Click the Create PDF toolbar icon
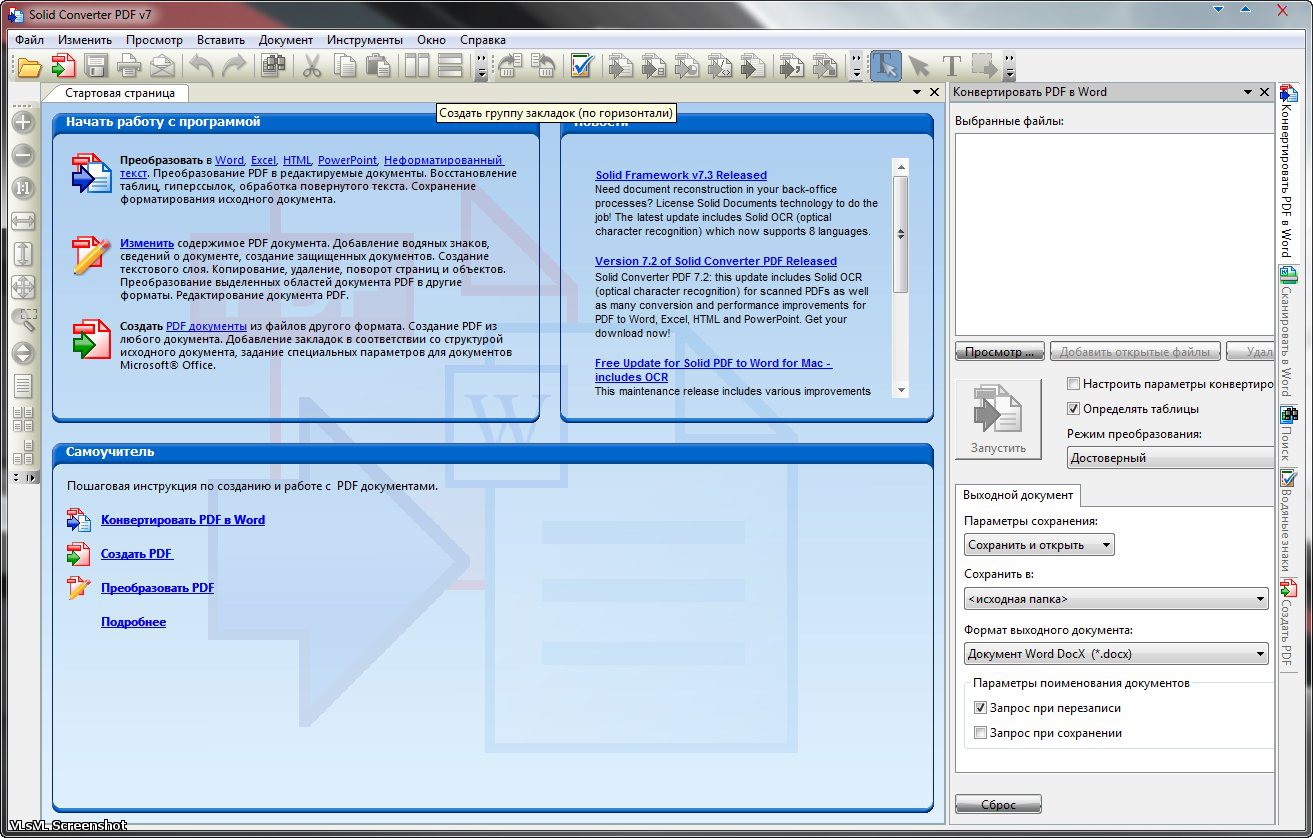This screenshot has width=1313, height=838. (63, 67)
